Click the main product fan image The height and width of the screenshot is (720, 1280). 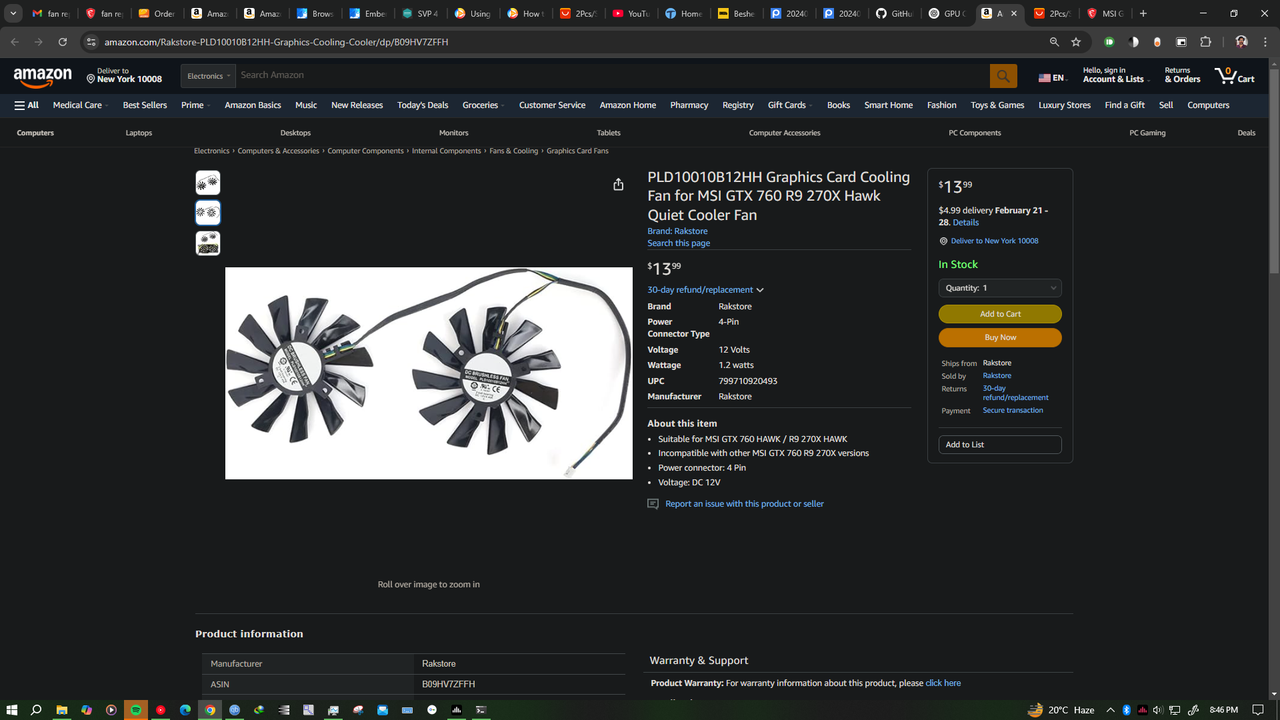click(429, 373)
